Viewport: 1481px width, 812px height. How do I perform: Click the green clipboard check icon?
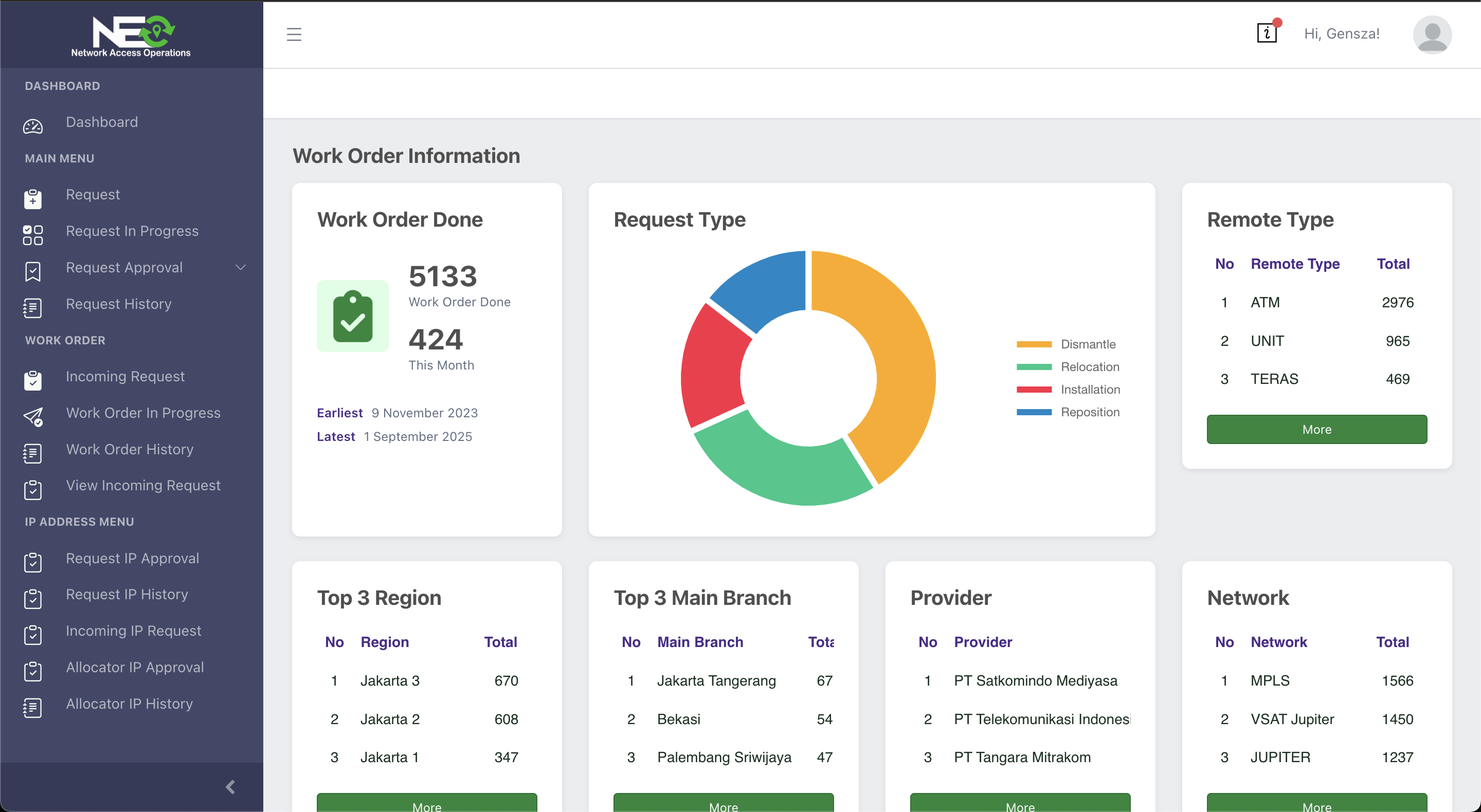tap(352, 316)
